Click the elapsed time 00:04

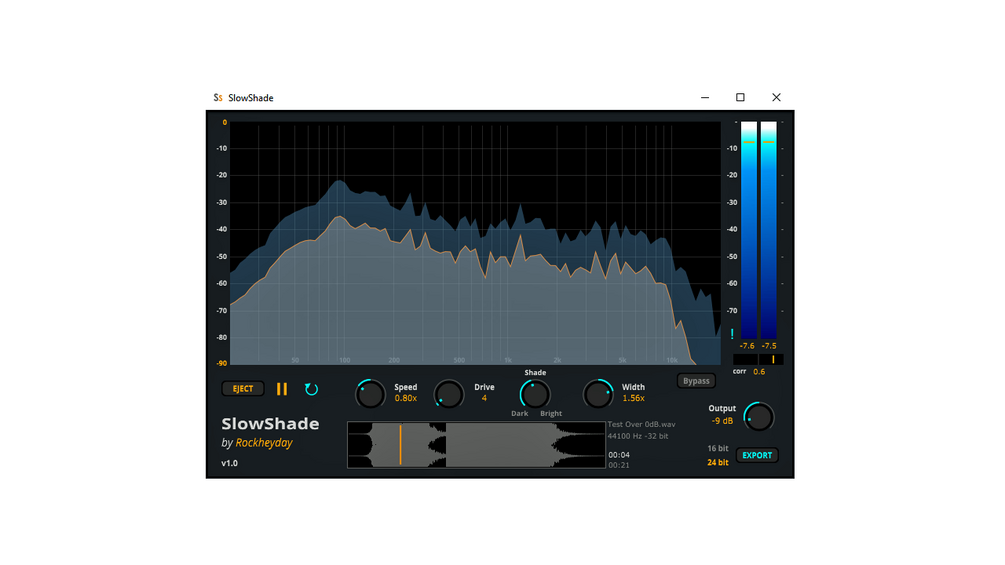(x=619, y=455)
